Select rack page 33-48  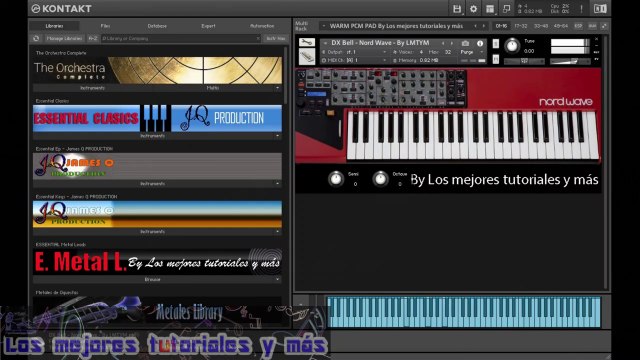pos(541,26)
